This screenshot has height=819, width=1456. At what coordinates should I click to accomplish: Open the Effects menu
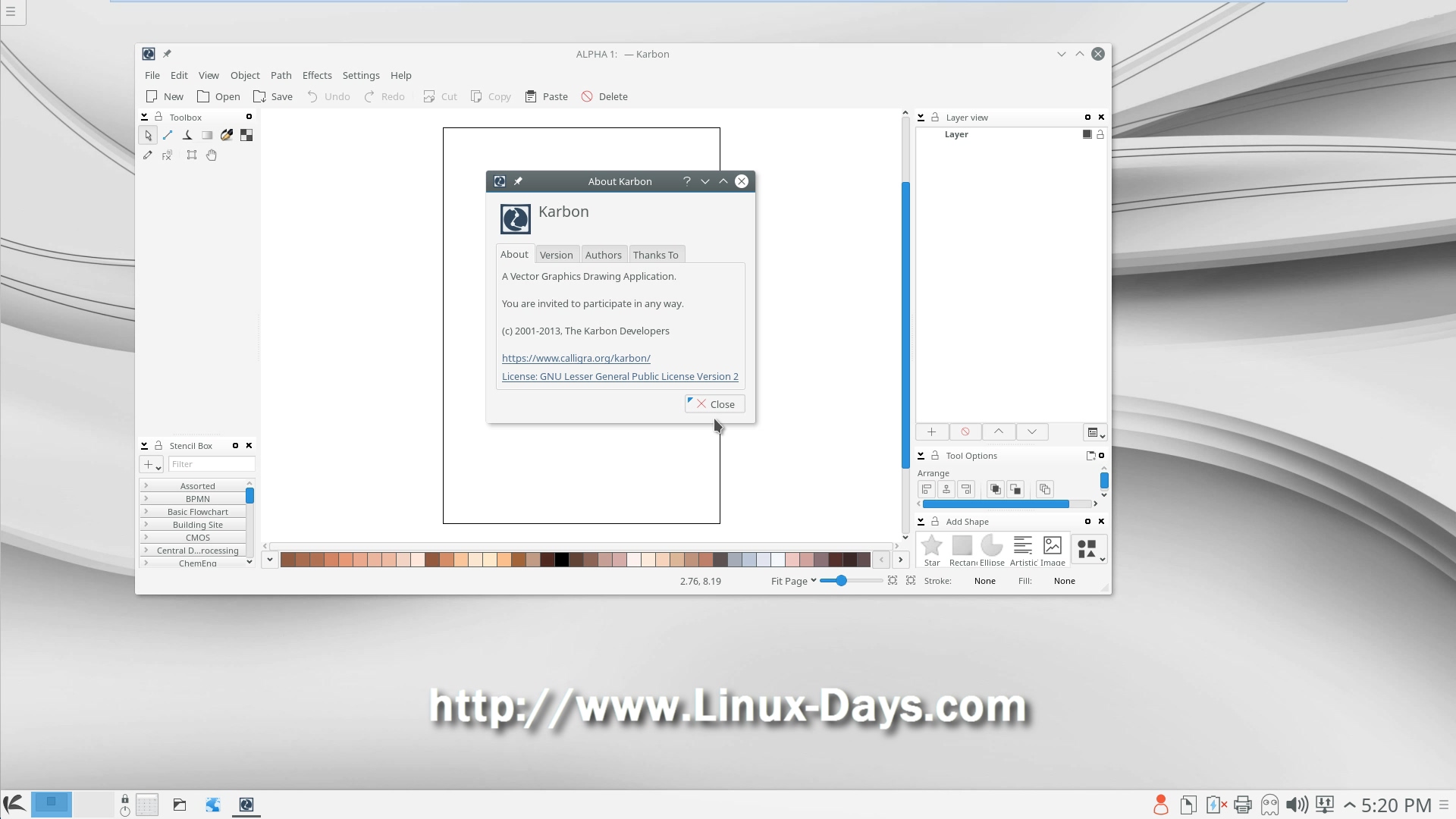[317, 75]
